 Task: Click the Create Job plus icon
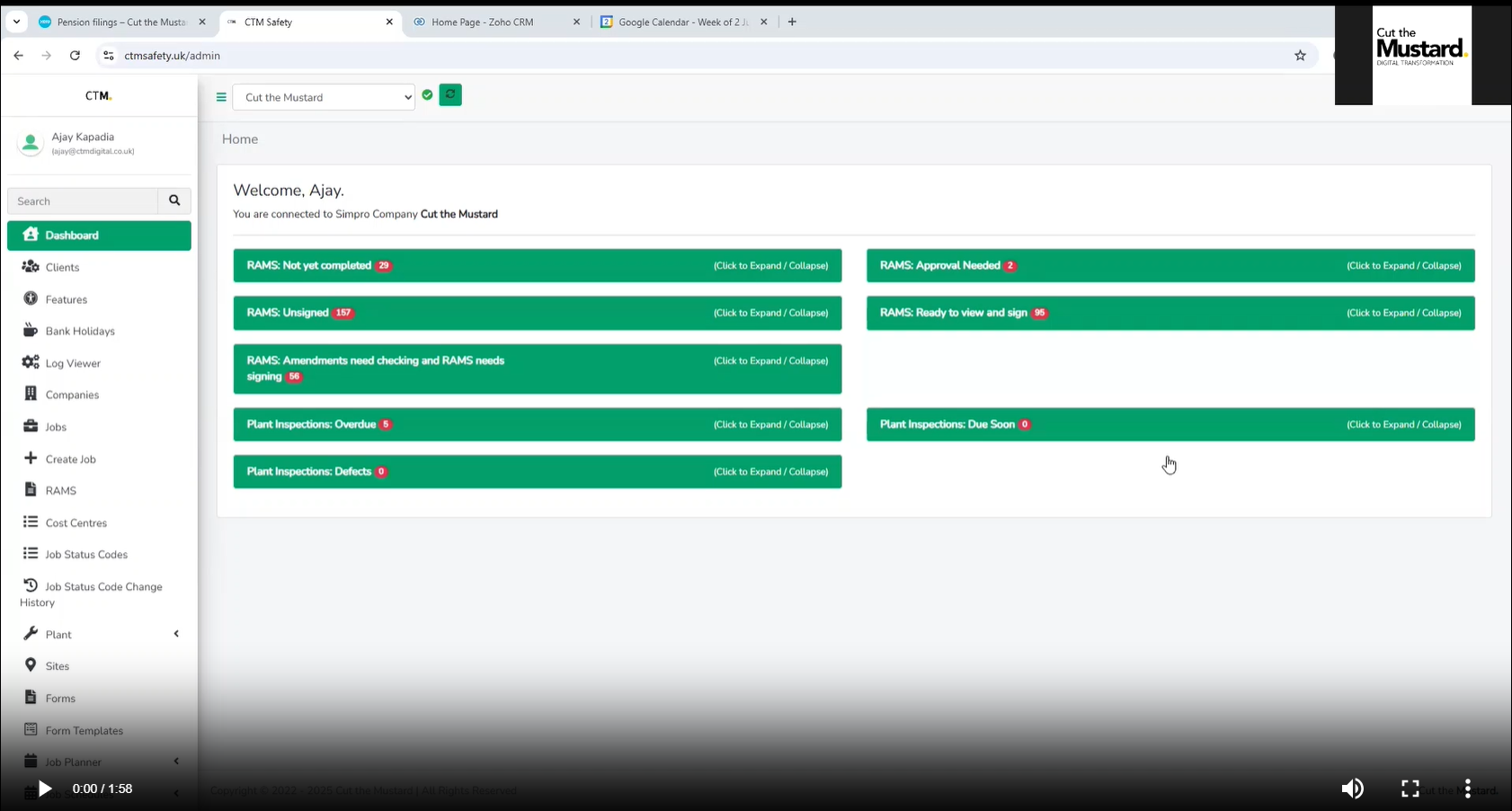coord(31,458)
